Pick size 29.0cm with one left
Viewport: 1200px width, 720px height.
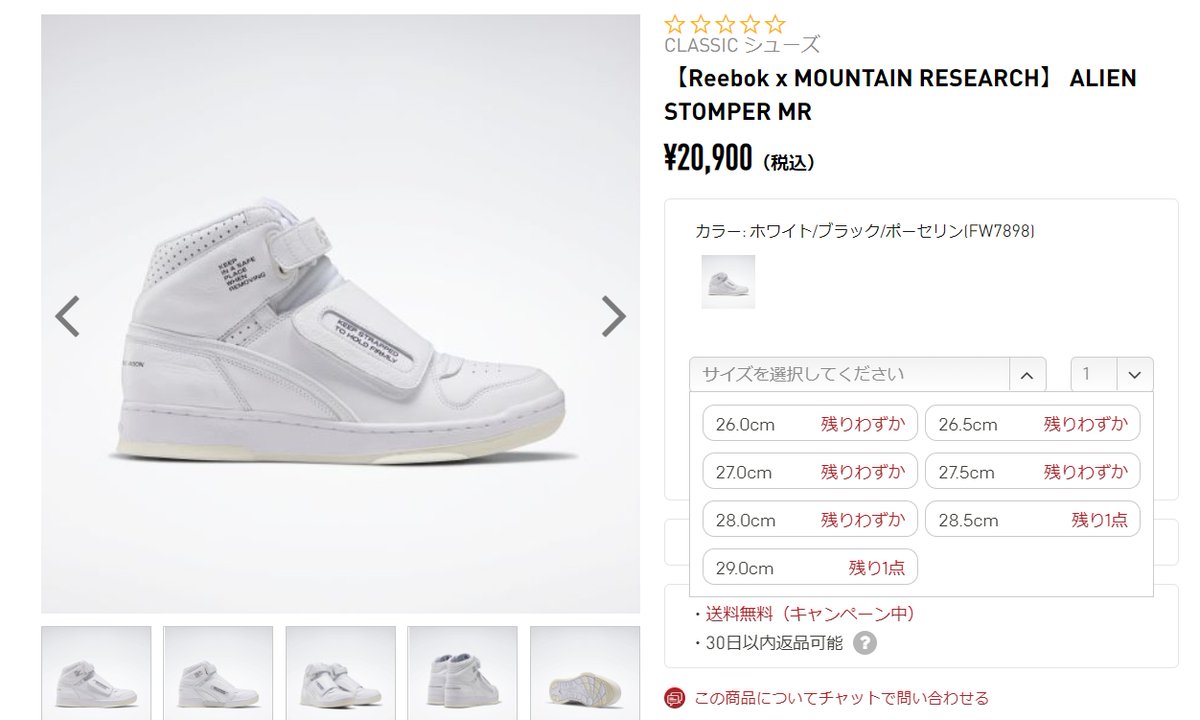click(x=810, y=567)
